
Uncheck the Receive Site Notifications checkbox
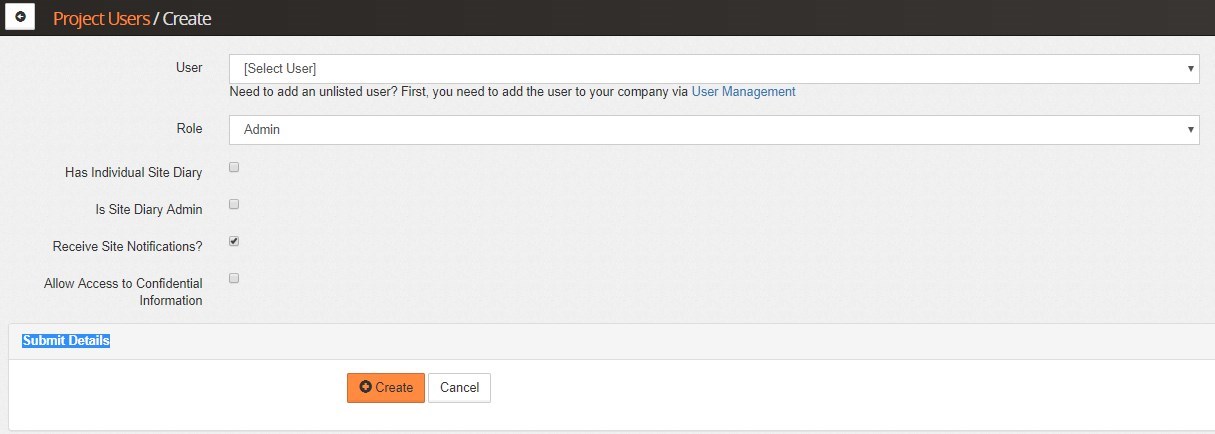click(x=234, y=241)
